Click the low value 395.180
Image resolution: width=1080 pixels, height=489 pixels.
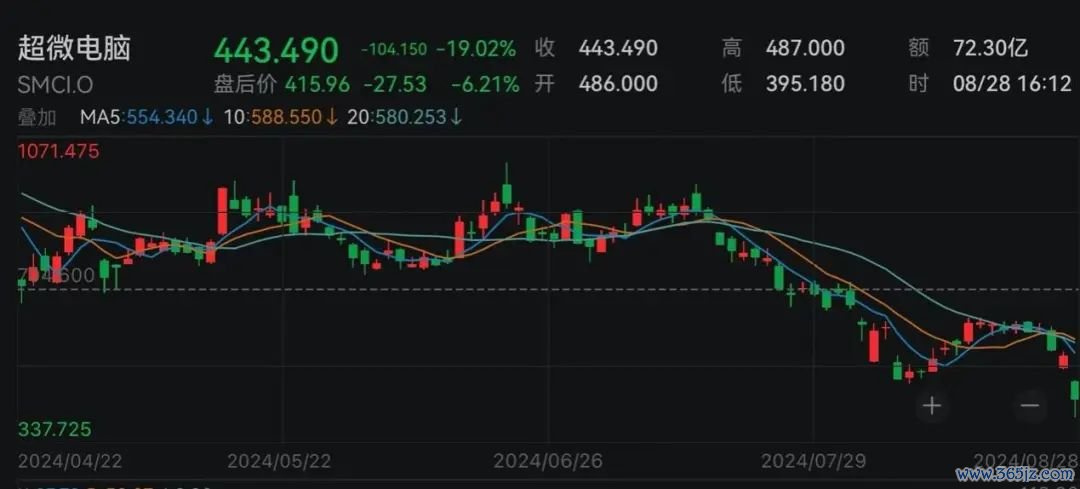pos(804,83)
